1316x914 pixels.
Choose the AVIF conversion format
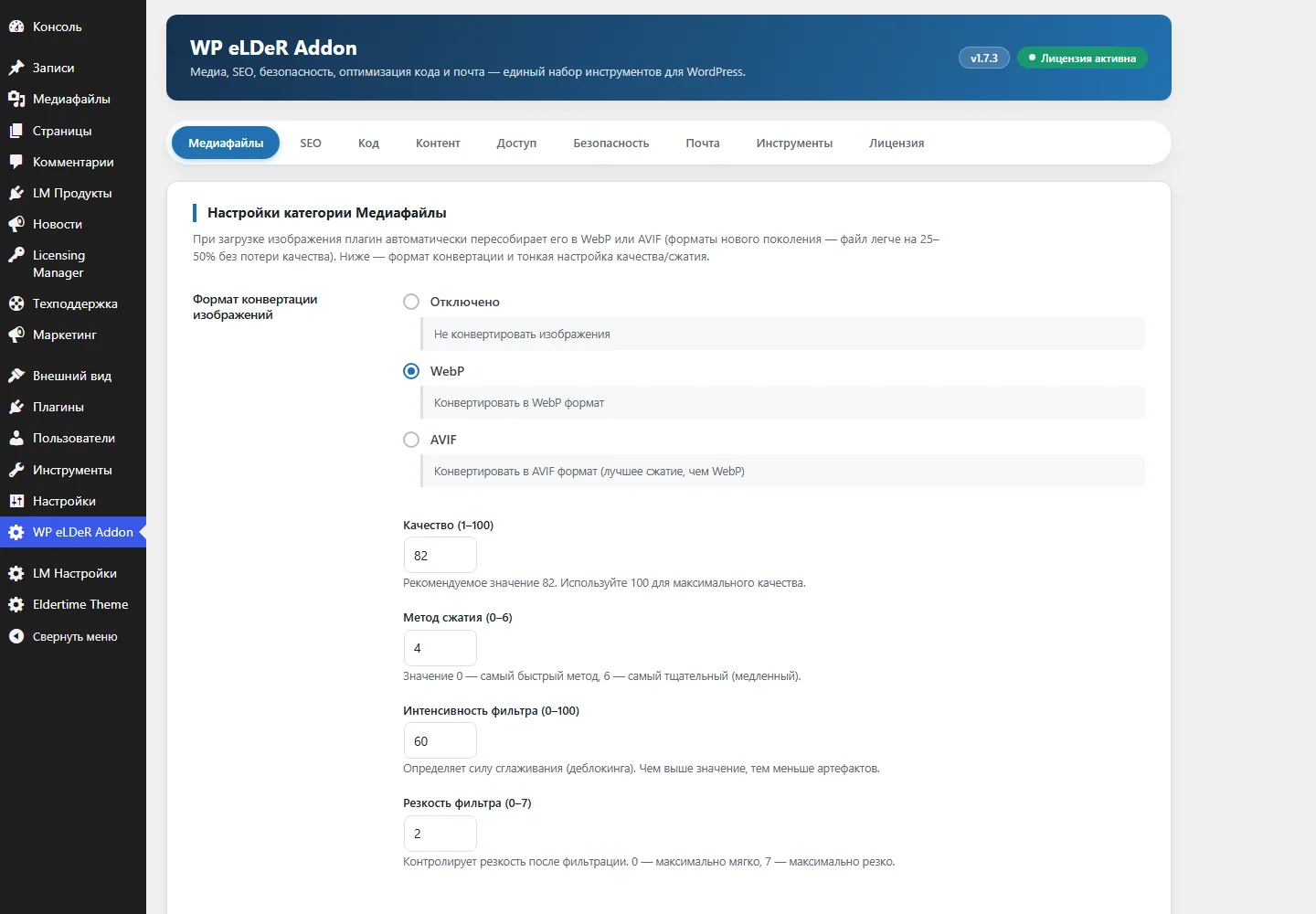coord(411,440)
